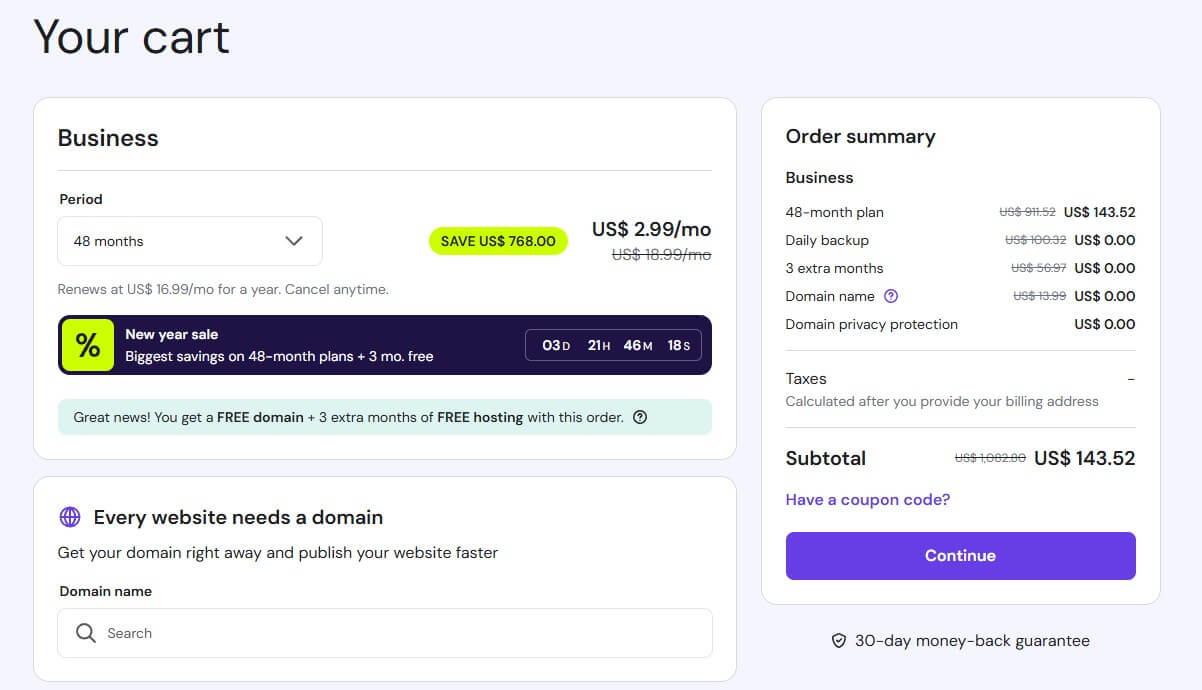Expand the 48 months billing period options
1202x690 pixels.
(190, 241)
